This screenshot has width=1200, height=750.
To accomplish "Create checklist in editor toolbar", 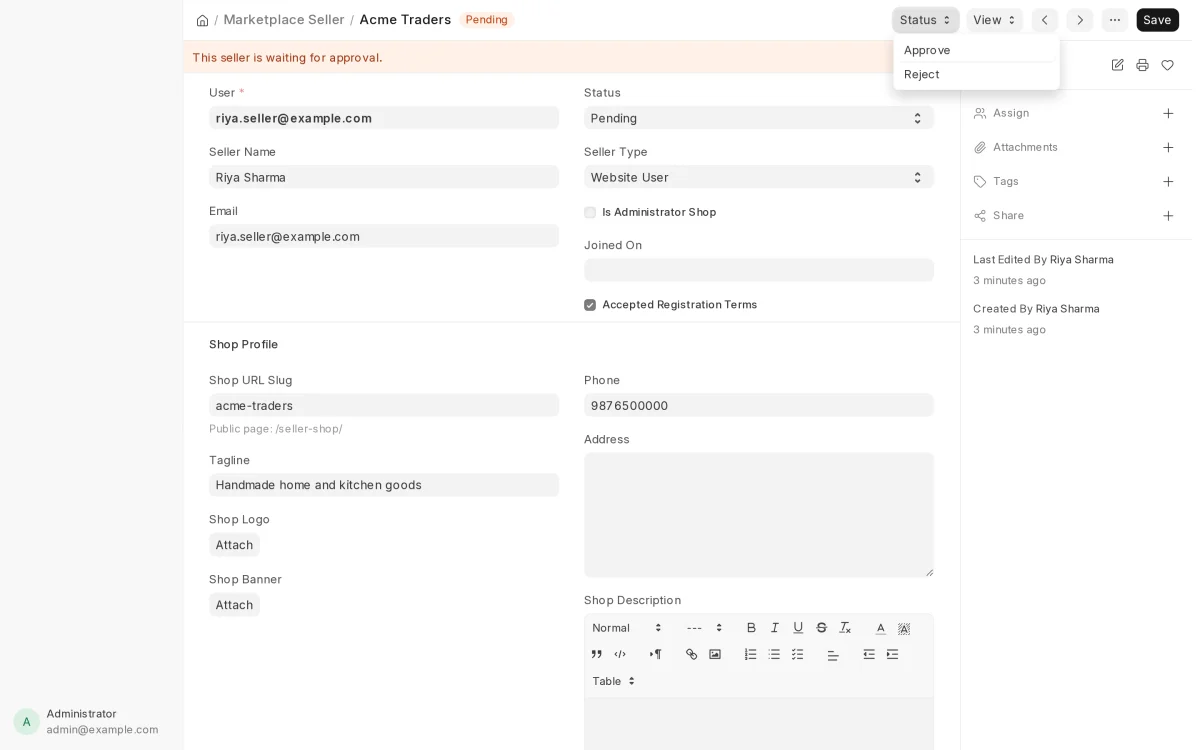I will 797,654.
